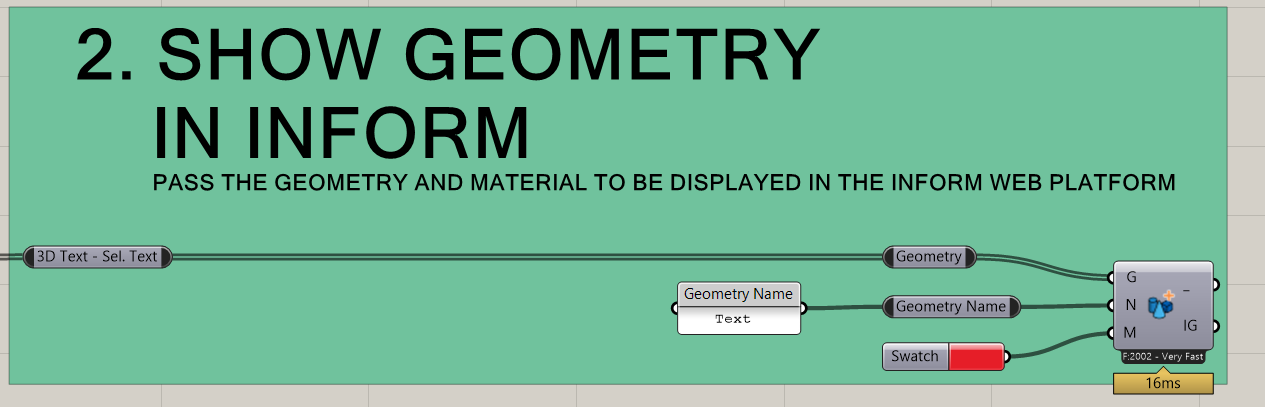The height and width of the screenshot is (407, 1265).
Task: Click the subtitle text starting PASS THE GEOMETRY
Action: tap(663, 185)
